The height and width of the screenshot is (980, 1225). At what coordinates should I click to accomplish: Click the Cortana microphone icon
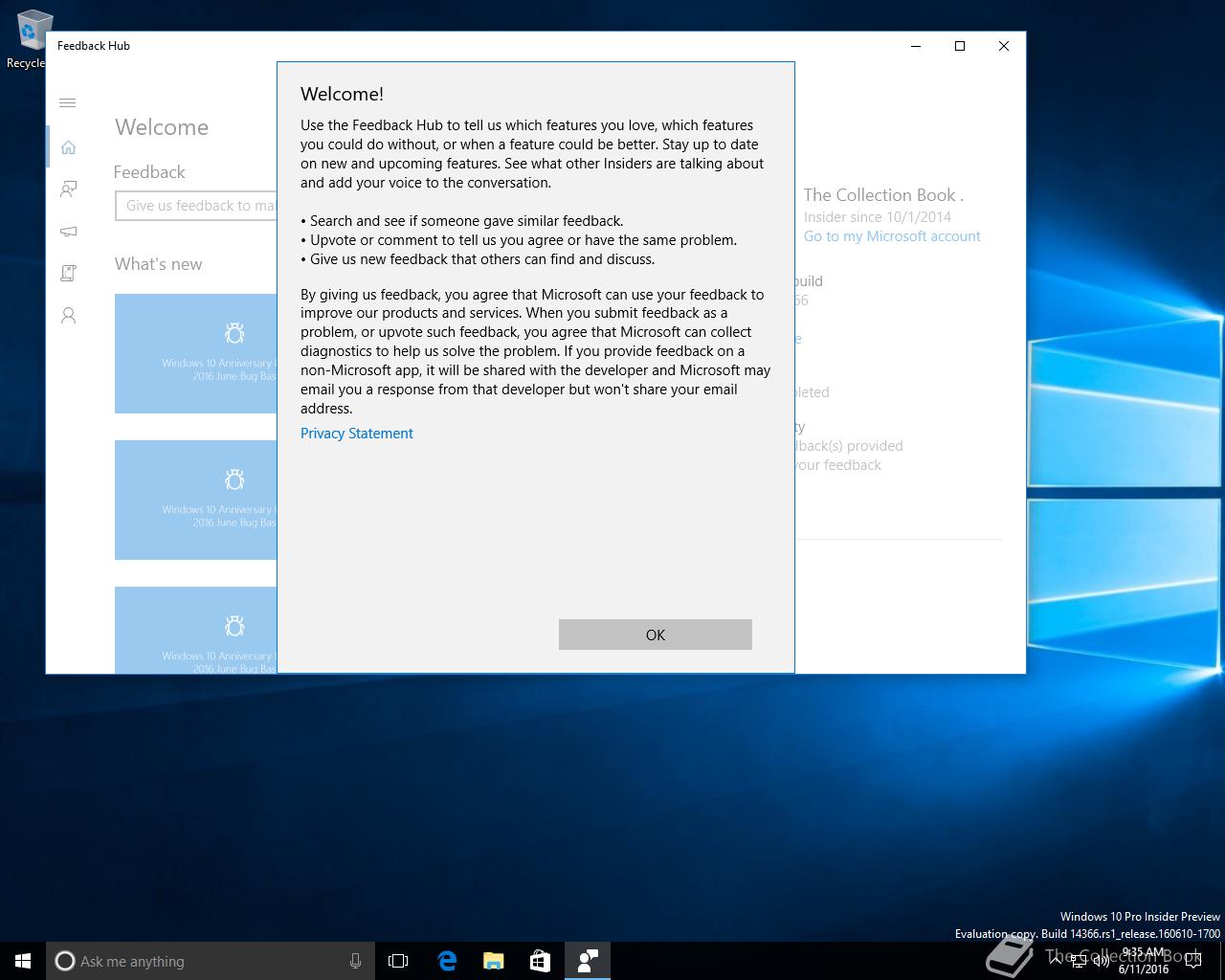(355, 961)
